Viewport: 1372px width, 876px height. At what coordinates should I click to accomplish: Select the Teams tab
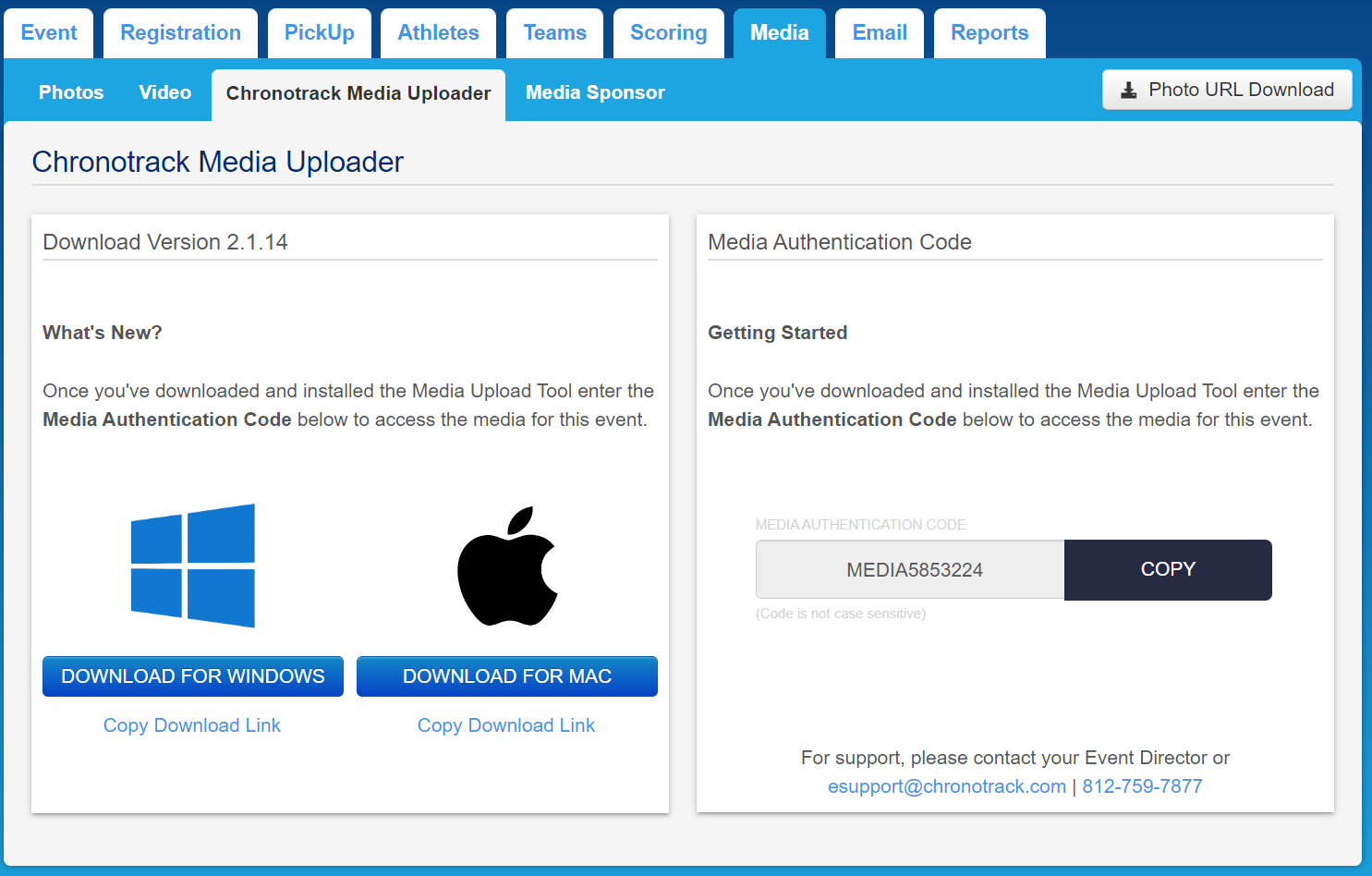(x=554, y=33)
